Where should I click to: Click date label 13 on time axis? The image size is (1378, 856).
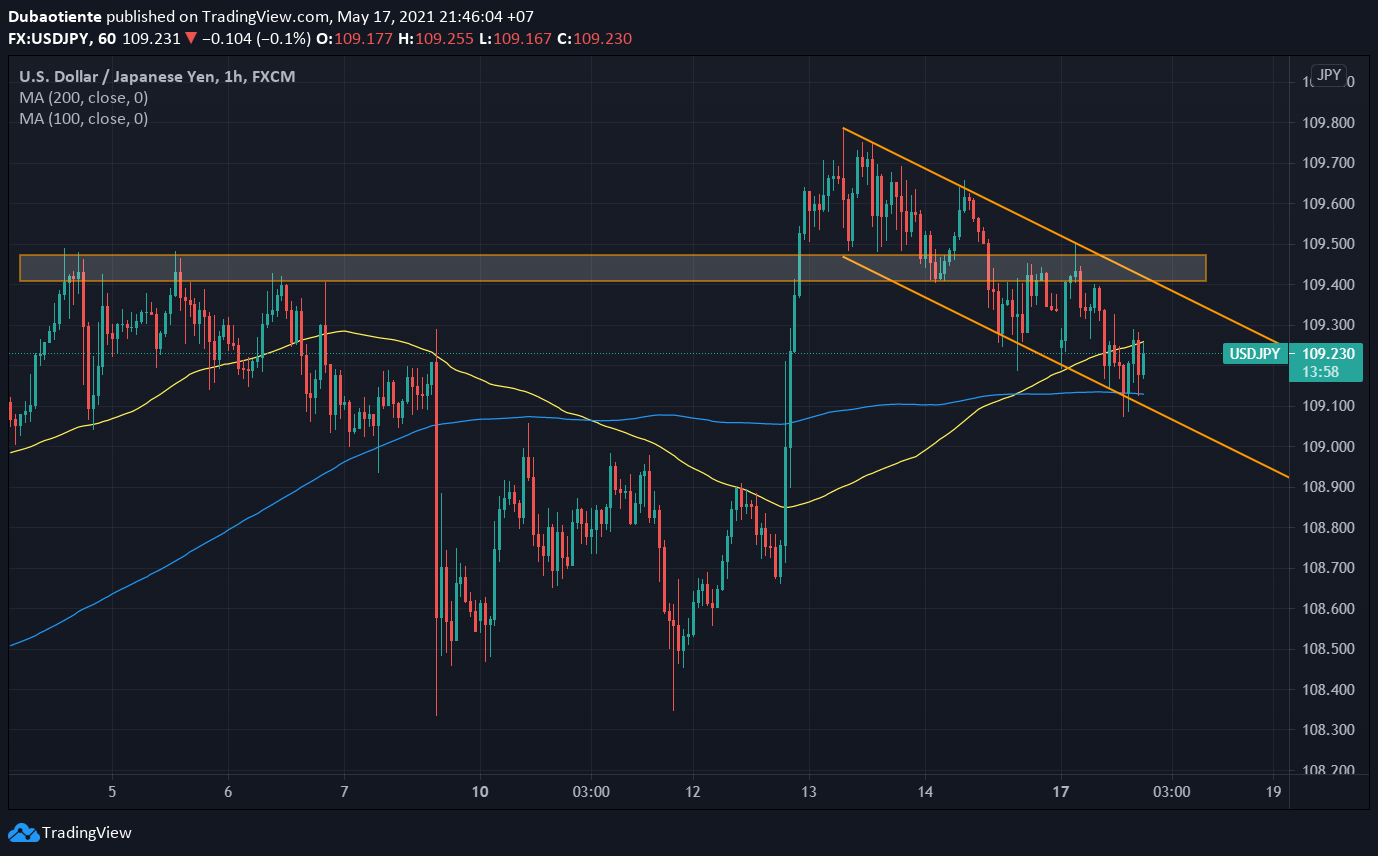tap(809, 791)
